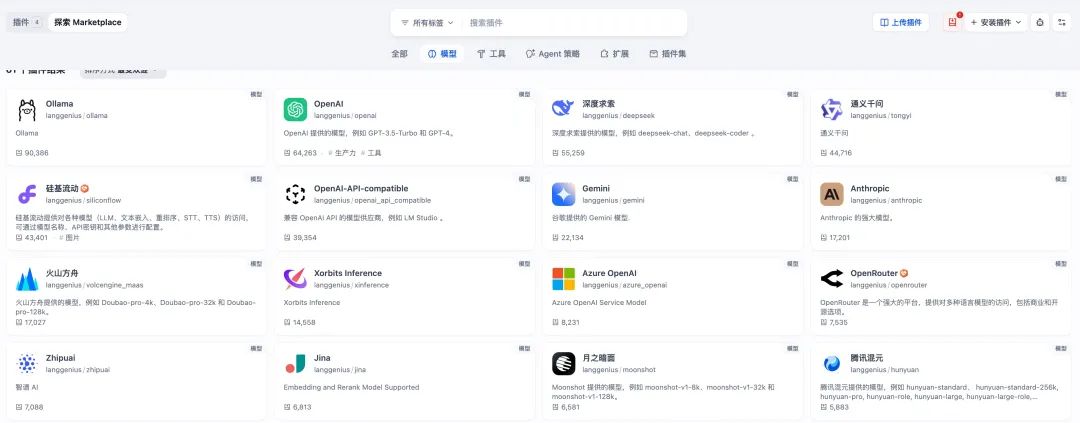Expand the 安装插件 dropdown
This screenshot has width=1080, height=423.
coord(996,22)
